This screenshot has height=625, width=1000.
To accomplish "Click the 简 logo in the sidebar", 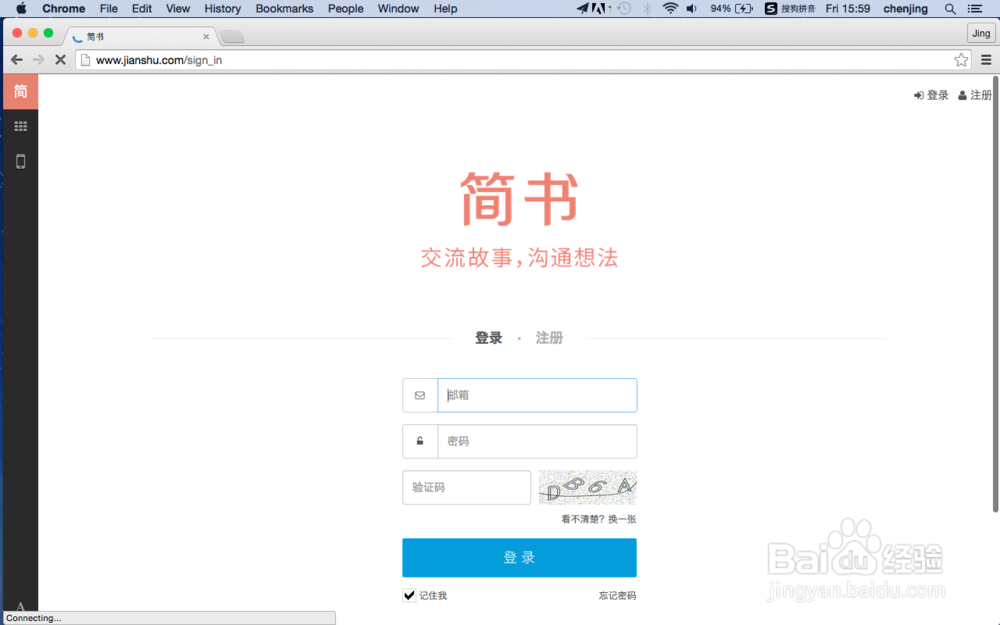I will point(20,91).
